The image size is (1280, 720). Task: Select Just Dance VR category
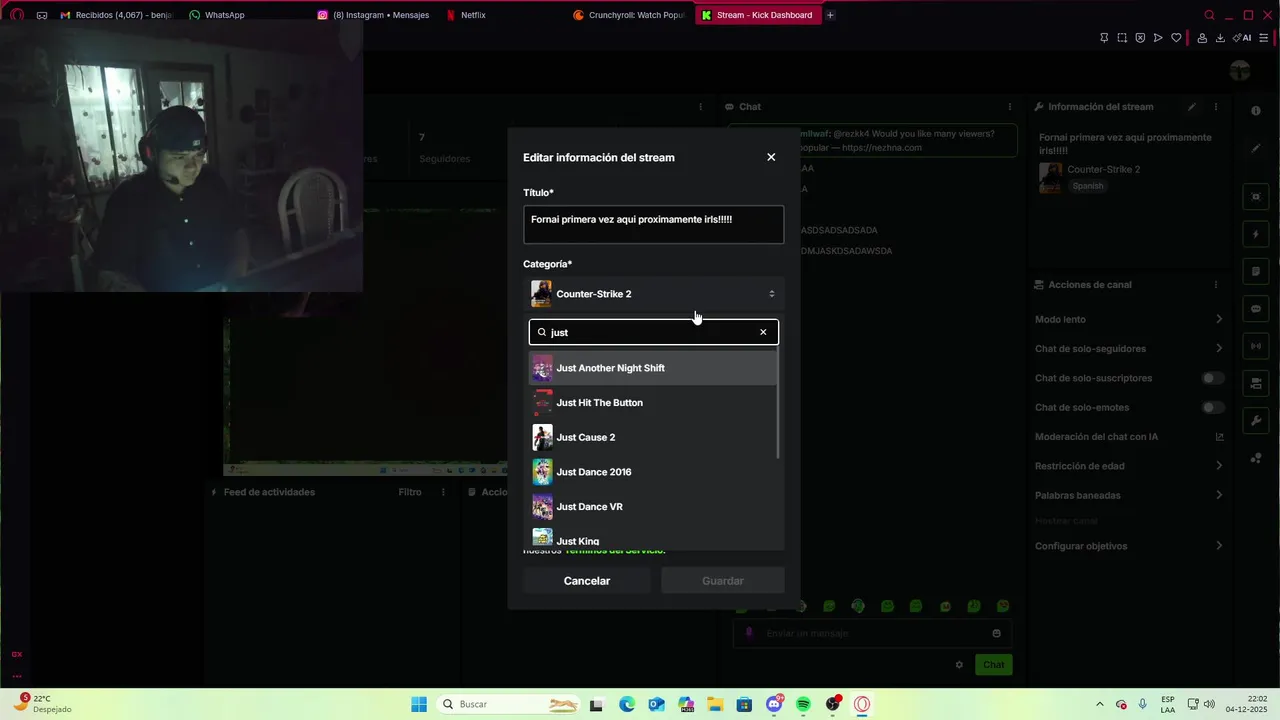(652, 507)
